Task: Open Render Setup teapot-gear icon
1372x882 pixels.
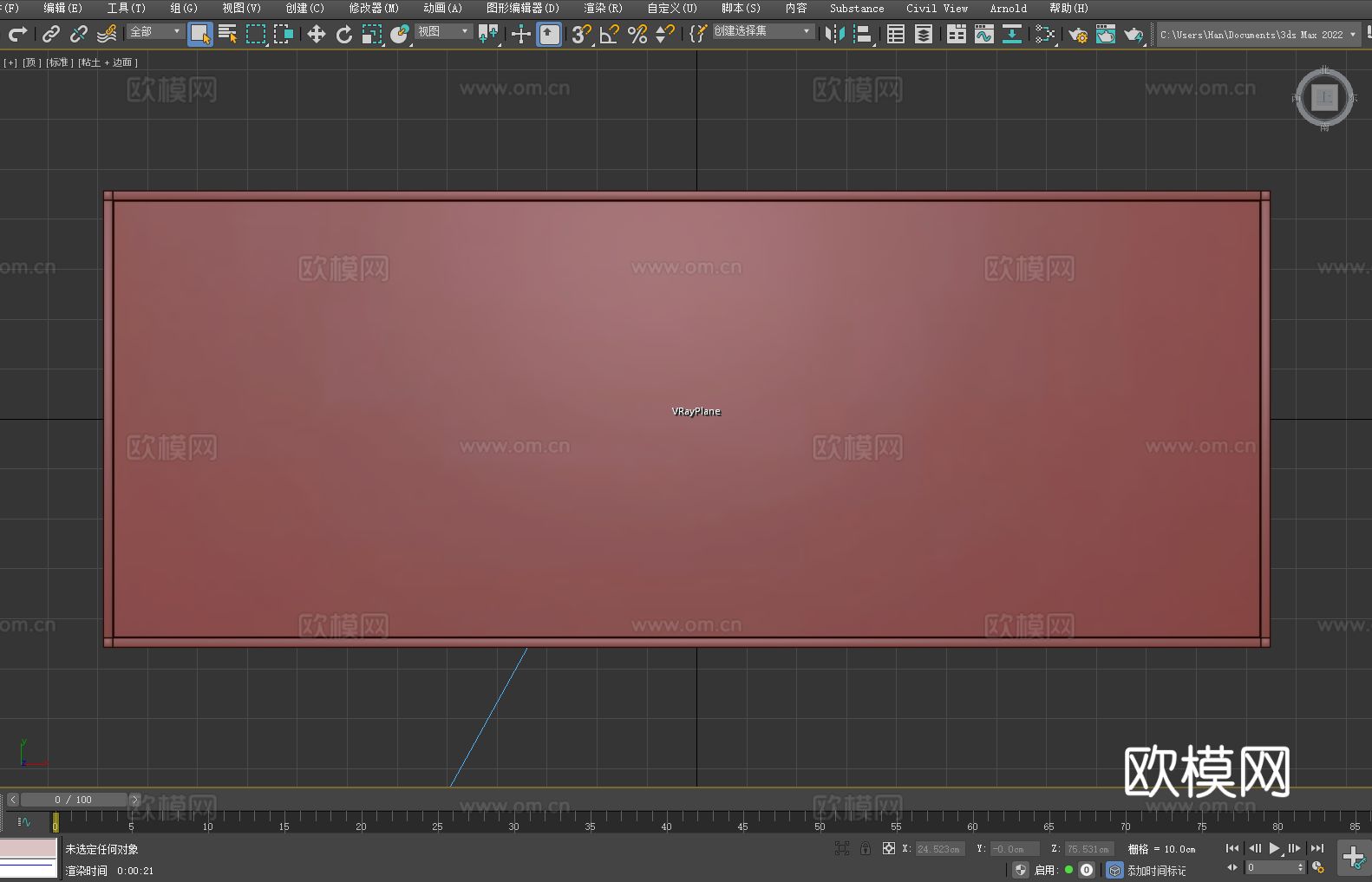Action: coord(1078,34)
